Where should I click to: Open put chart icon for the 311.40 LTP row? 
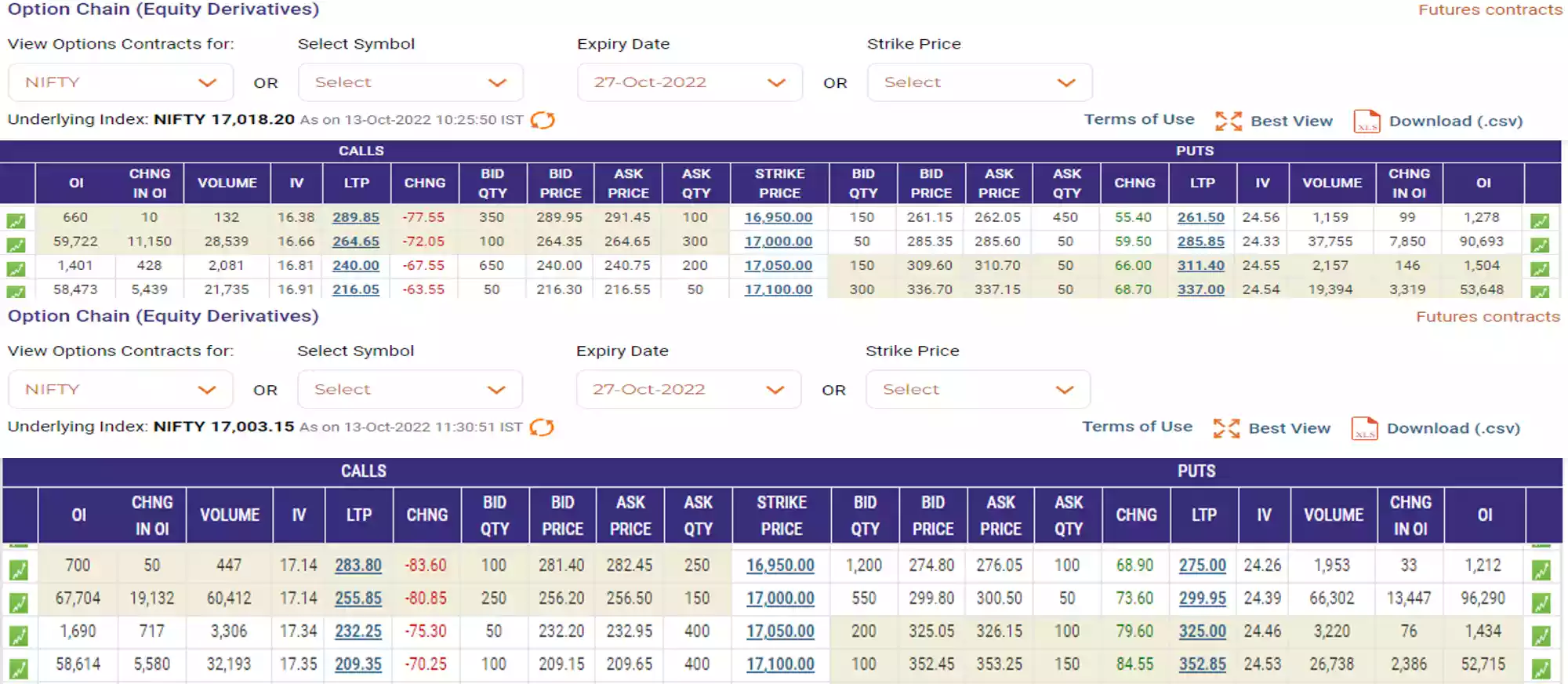pyautogui.click(x=1540, y=269)
